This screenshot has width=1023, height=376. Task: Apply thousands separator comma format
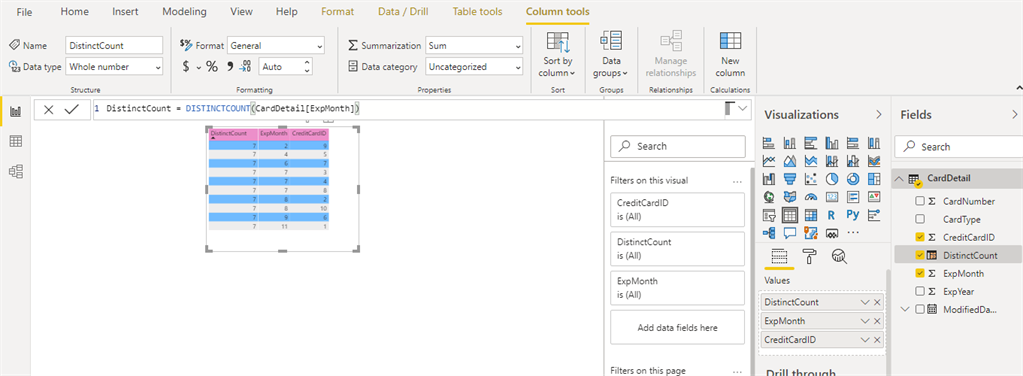point(230,67)
